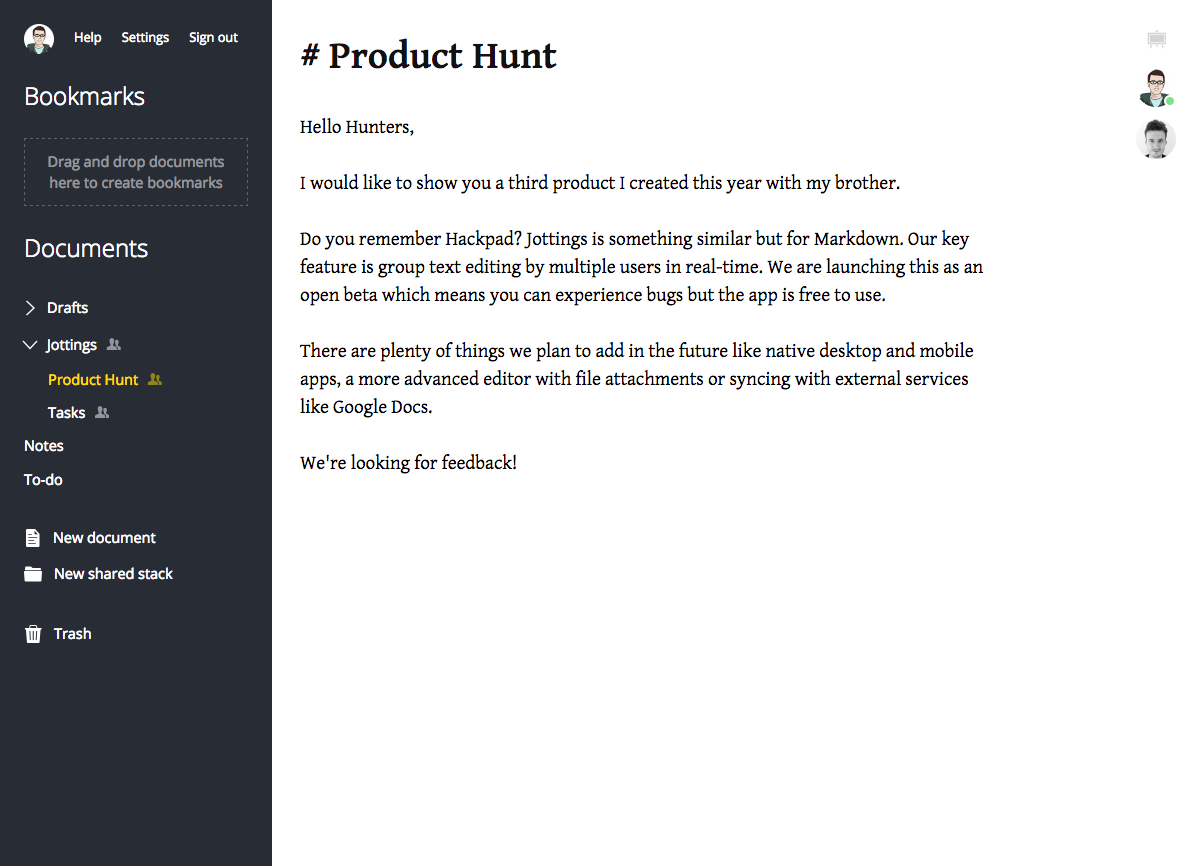Click the Trash bin icon
Screen dimensions: 1200x866
pos(33,634)
